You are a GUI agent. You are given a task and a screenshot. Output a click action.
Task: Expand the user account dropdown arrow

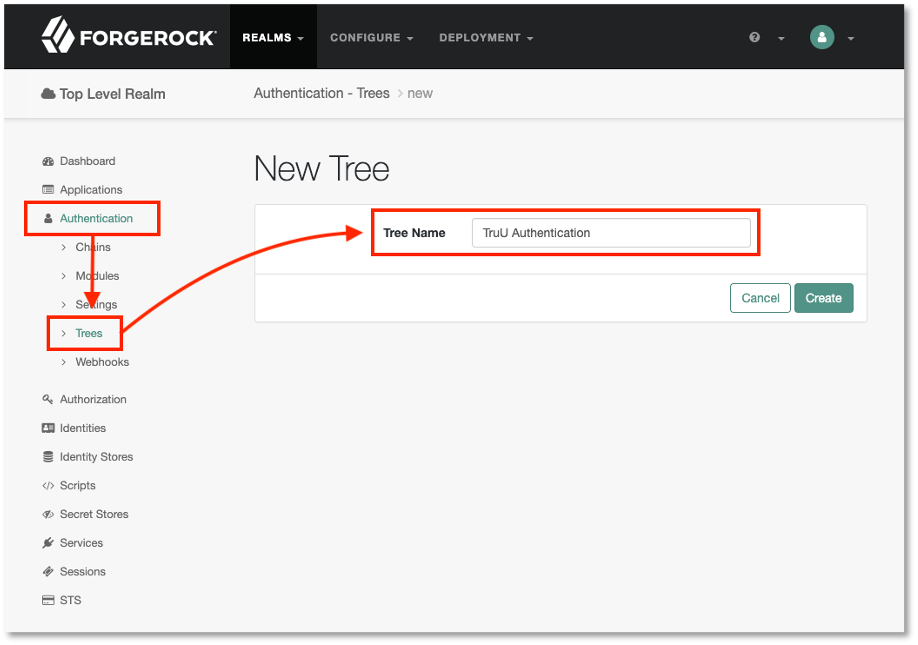(851, 39)
